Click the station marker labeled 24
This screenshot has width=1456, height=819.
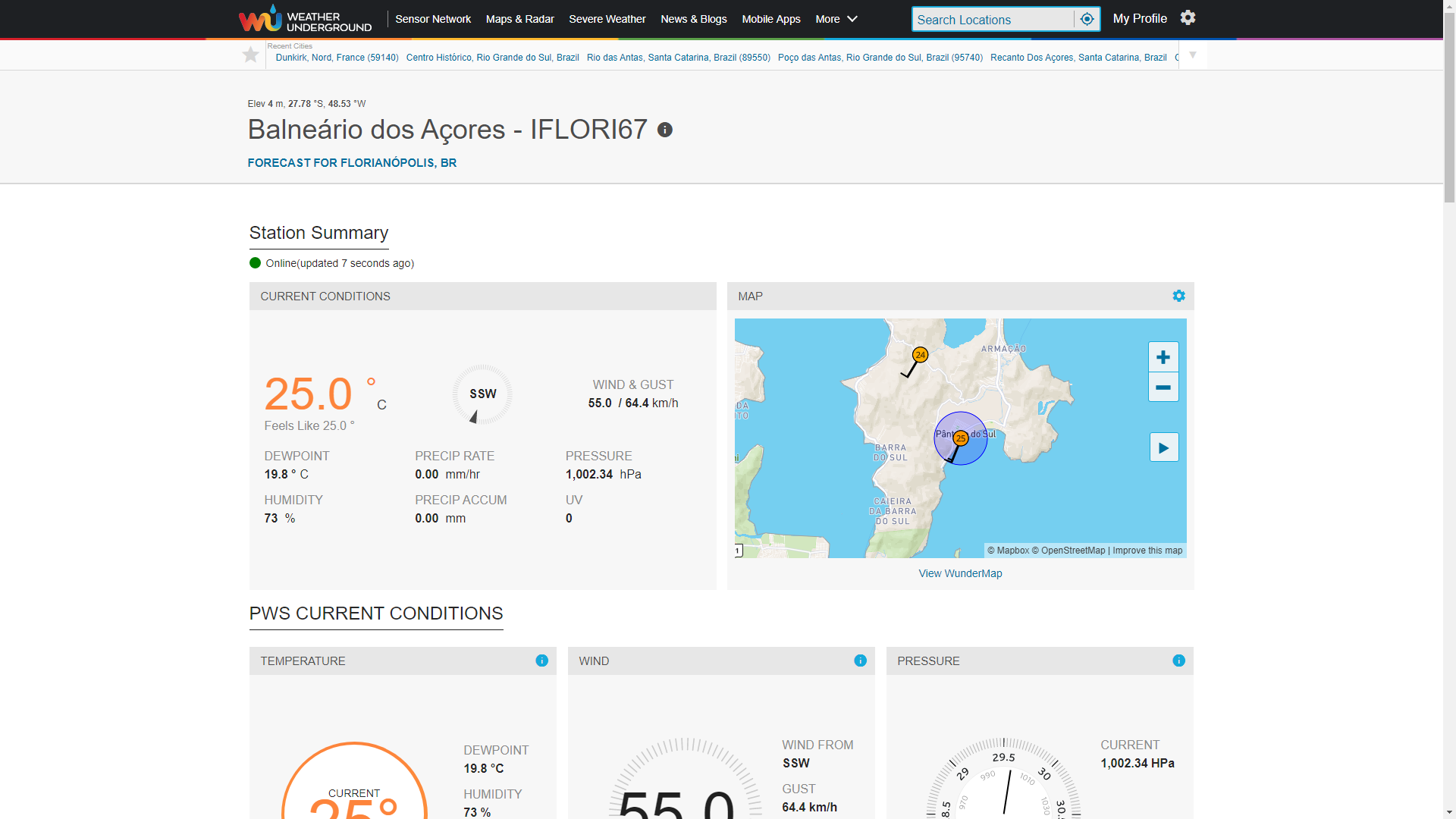pos(920,355)
